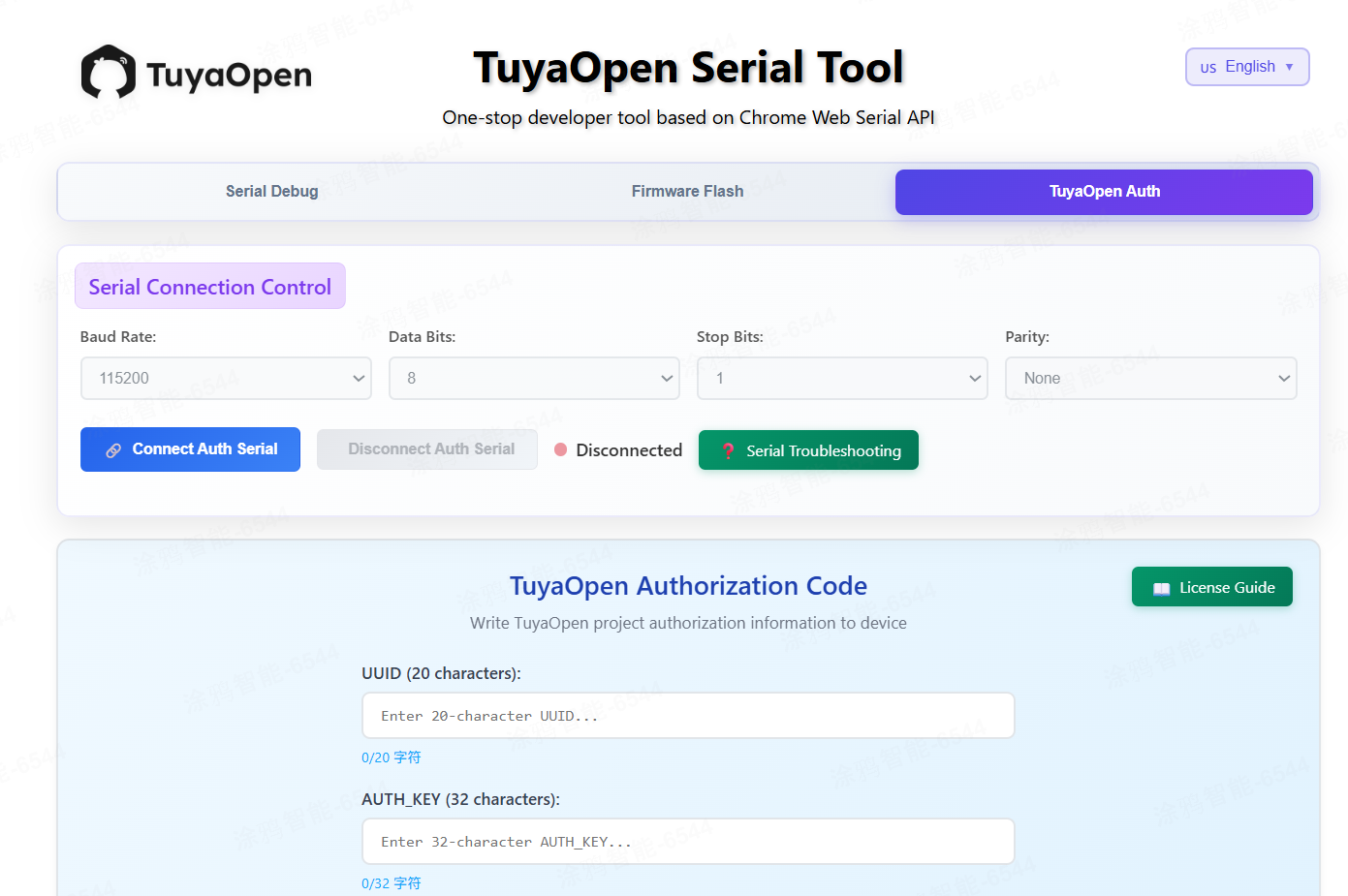Screen dimensions: 1348x896
Task: Click the book icon on the License Guide button
Action: 1161,586
